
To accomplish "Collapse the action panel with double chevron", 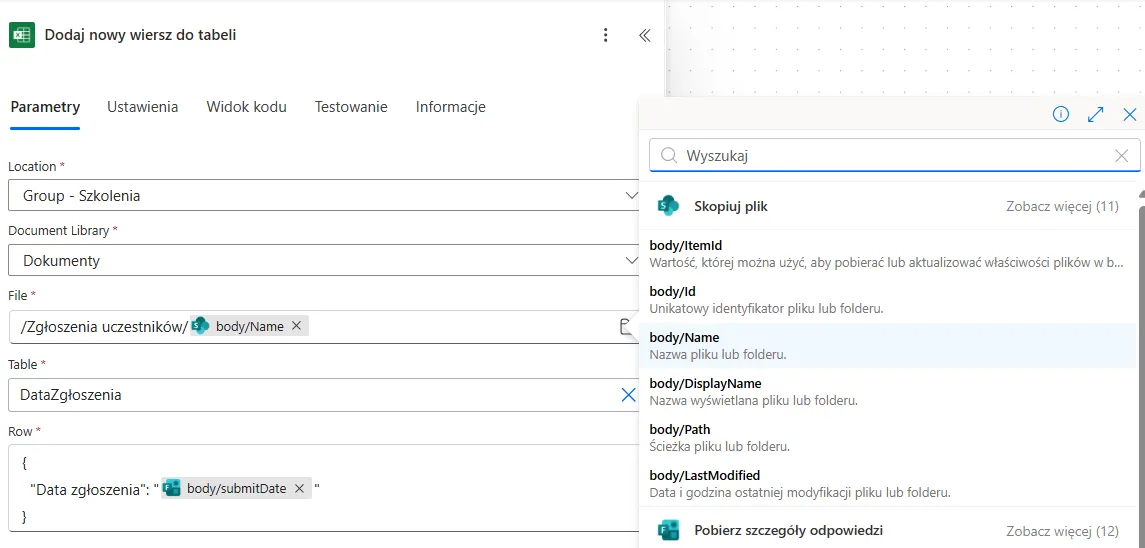I will tap(644, 35).
